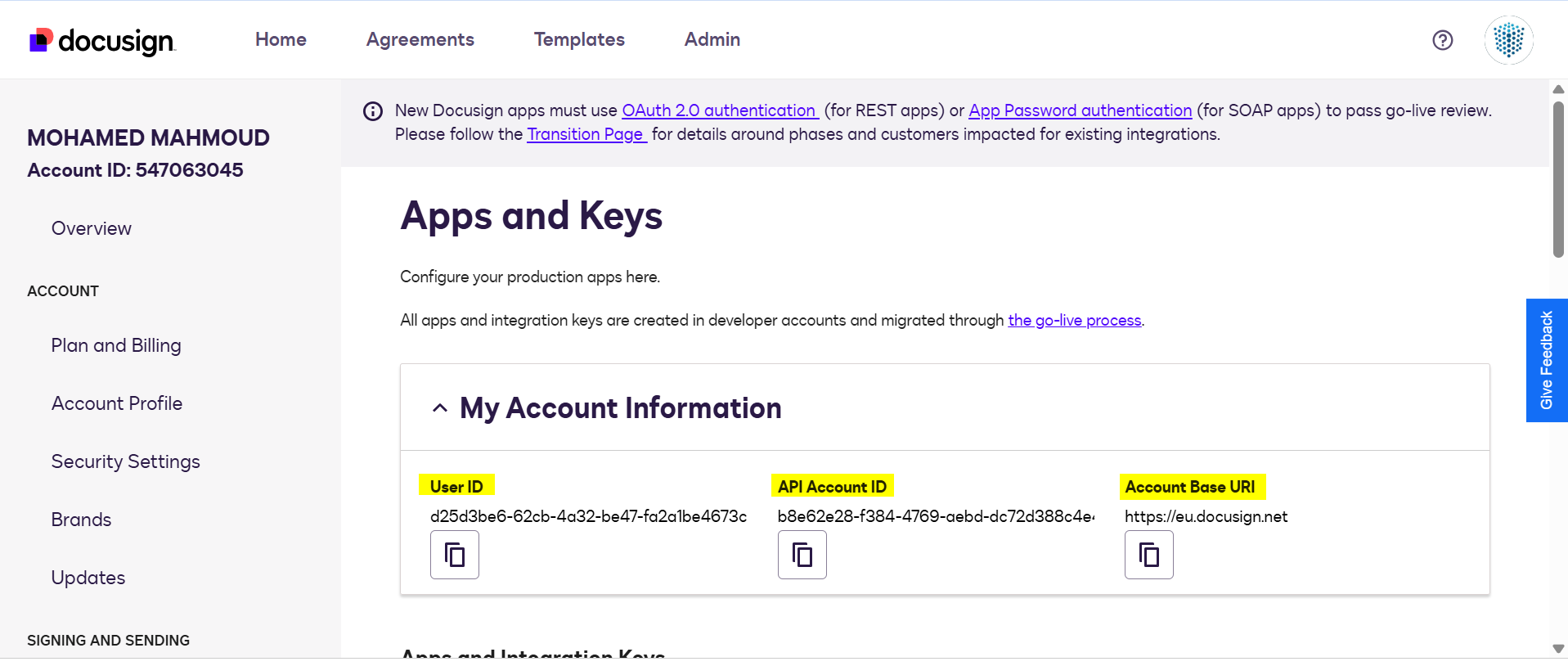Click the Give Feedback side button
The image size is (1568, 666).
(1547, 360)
